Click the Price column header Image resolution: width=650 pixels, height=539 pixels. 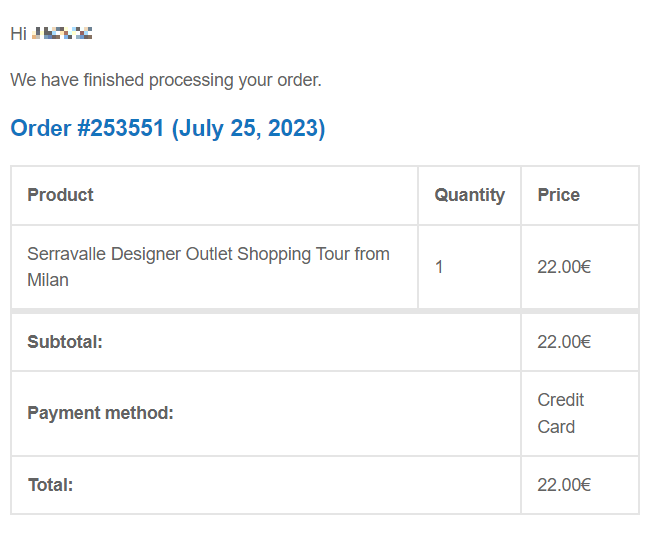[x=558, y=195]
